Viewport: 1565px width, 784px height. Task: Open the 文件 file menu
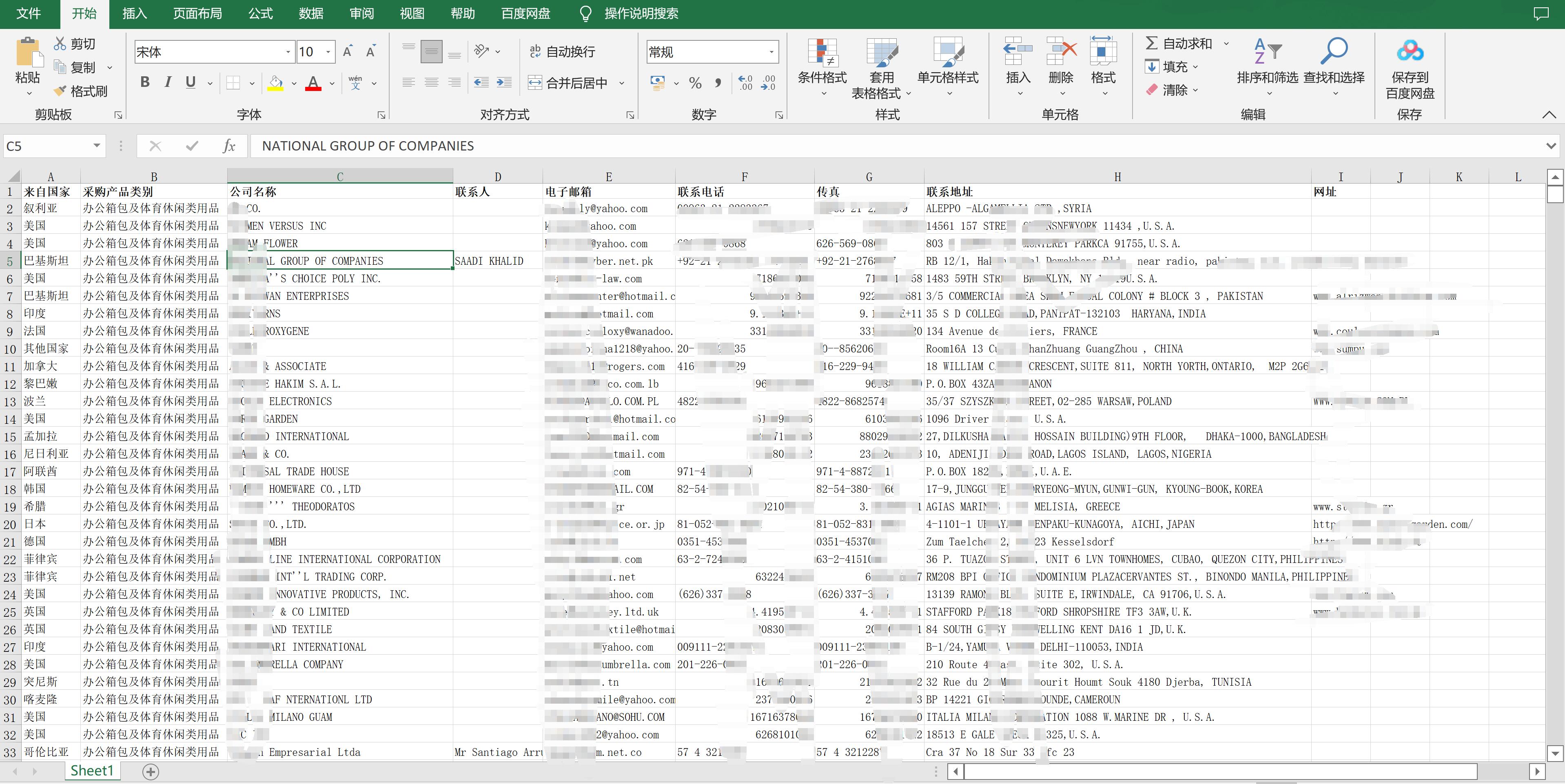(x=29, y=13)
